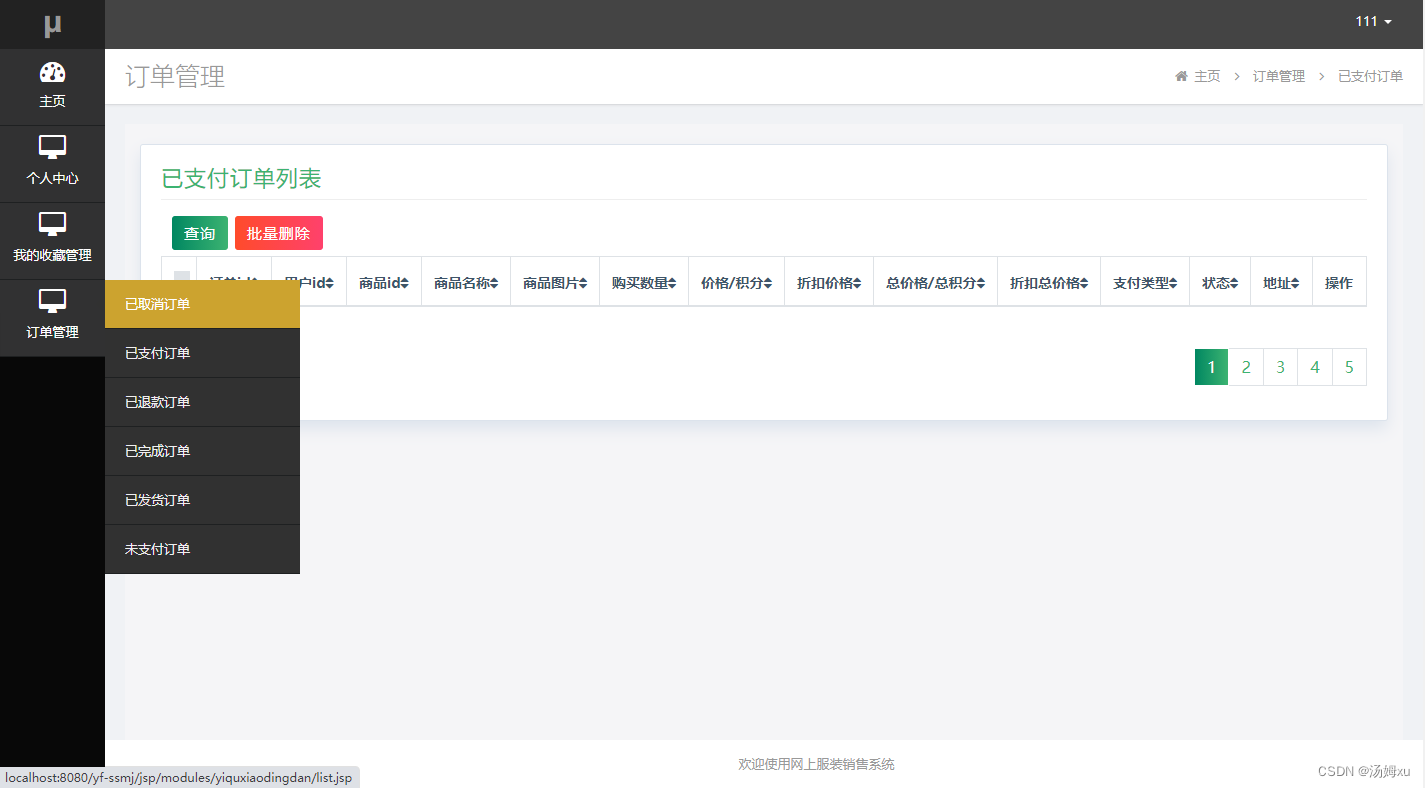This screenshot has width=1425, height=788.
Task: Open the 111 user dropdown
Action: (1374, 22)
